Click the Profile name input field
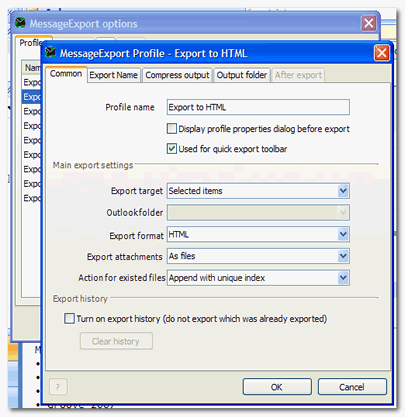This screenshot has height=417, width=405. click(x=258, y=107)
